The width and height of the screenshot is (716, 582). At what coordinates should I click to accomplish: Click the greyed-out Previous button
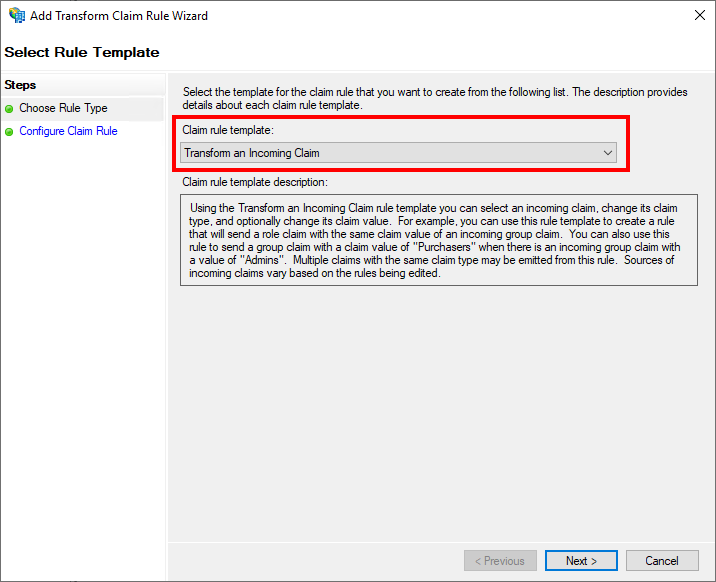tap(500, 561)
